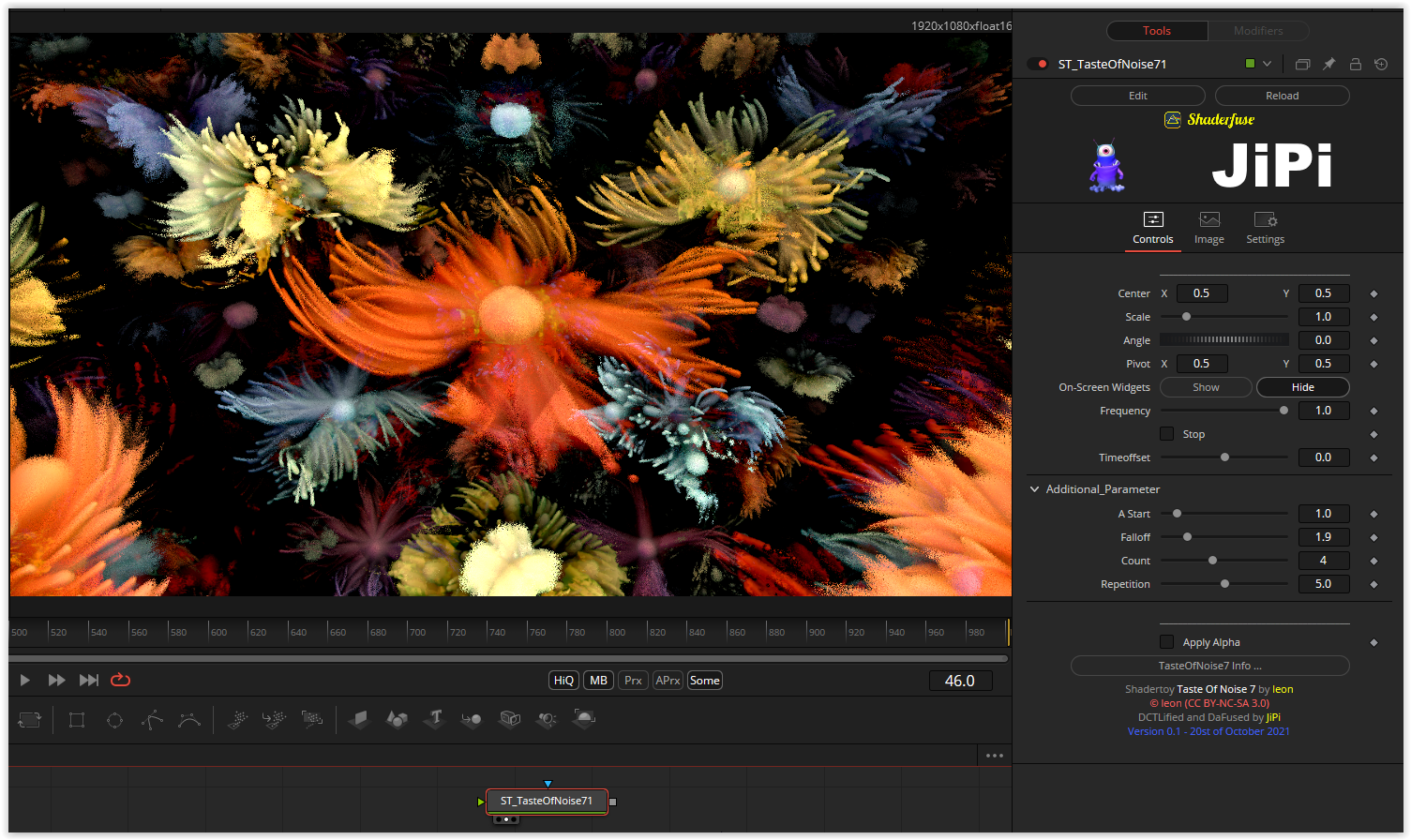Click the Repetition value field 5.0
The width and height of the screenshot is (1411, 840).
tap(1324, 584)
